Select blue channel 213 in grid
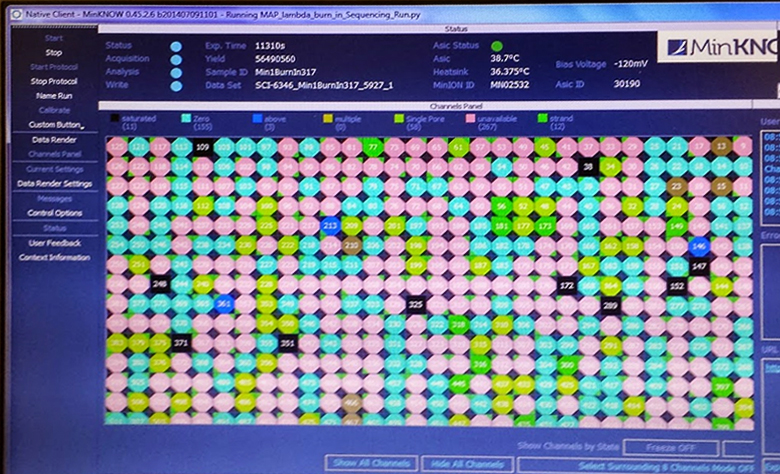The width and height of the screenshot is (780, 474). pyautogui.click(x=330, y=226)
